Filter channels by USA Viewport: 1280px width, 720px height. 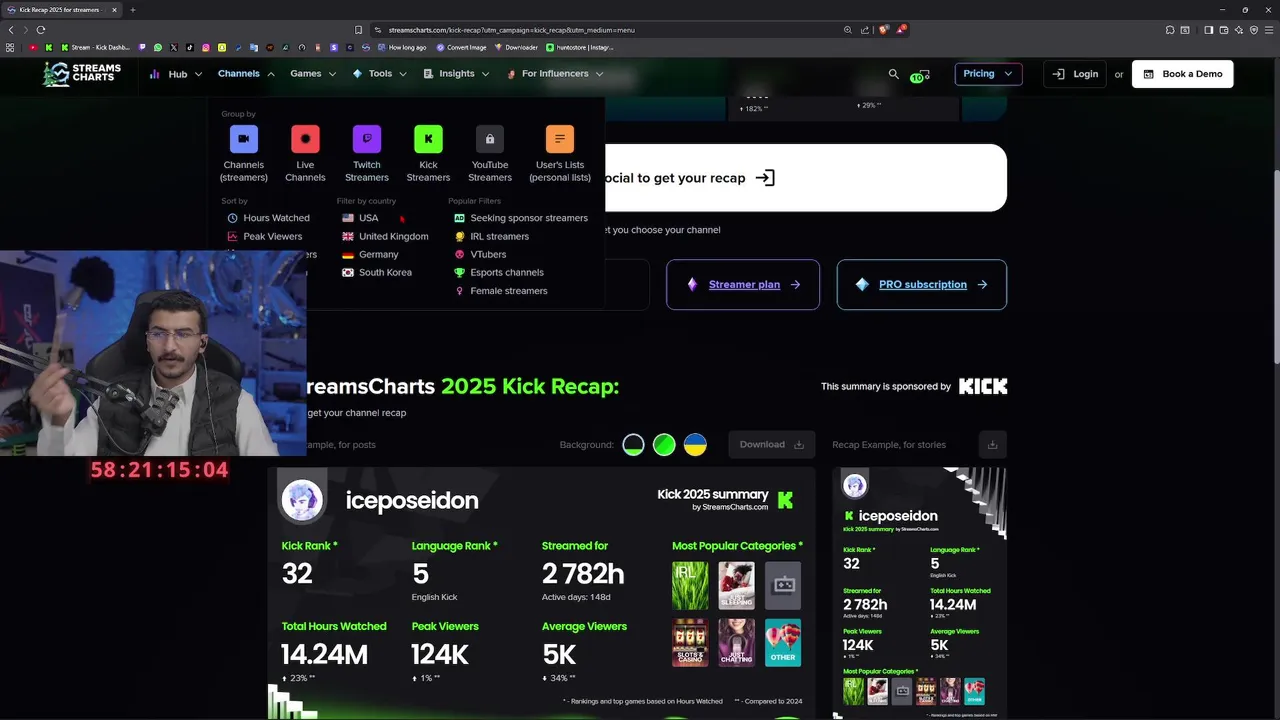pos(360,218)
